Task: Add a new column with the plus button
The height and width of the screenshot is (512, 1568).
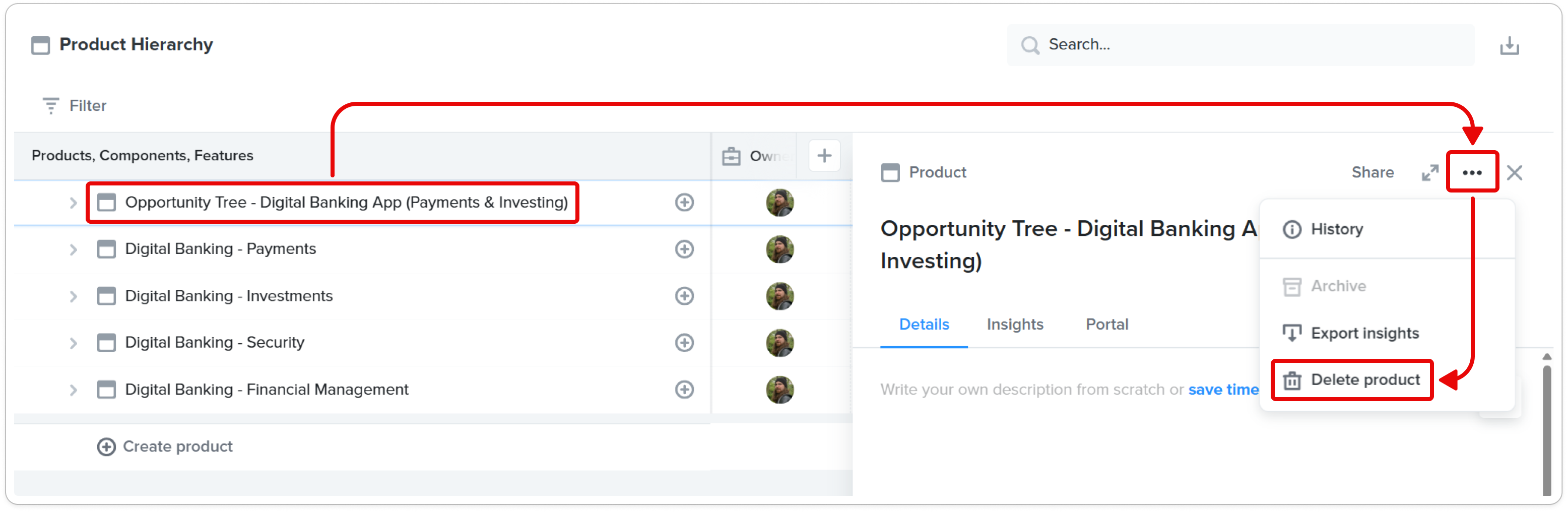Action: 824,156
